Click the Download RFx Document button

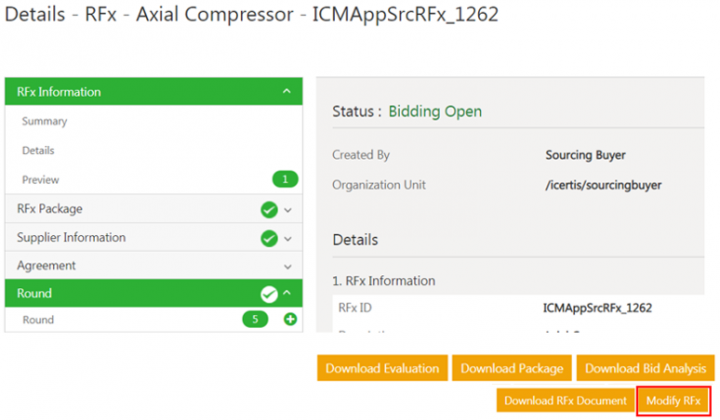click(x=565, y=401)
